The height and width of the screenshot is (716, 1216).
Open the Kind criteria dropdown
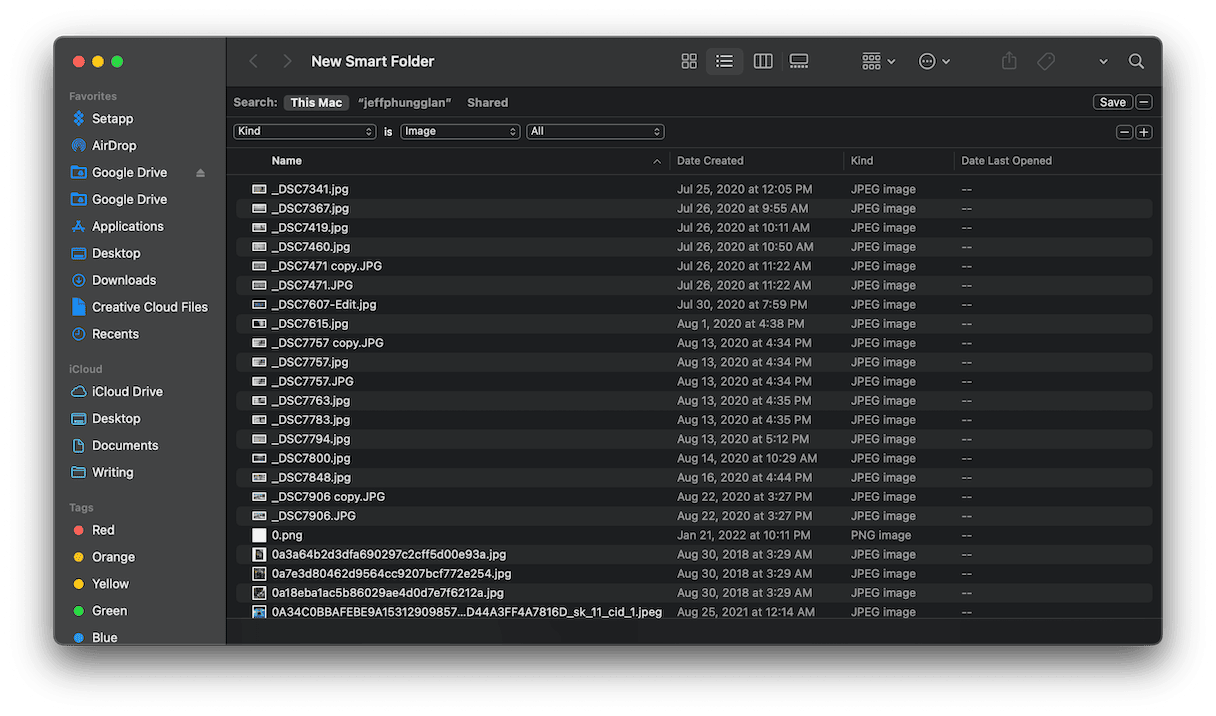tap(304, 131)
